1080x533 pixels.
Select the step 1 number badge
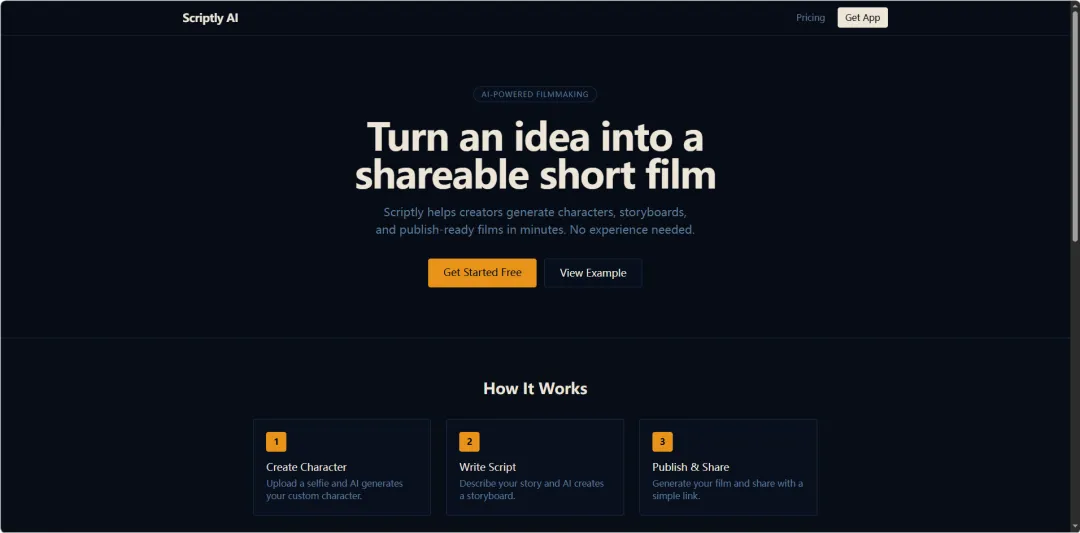click(276, 442)
